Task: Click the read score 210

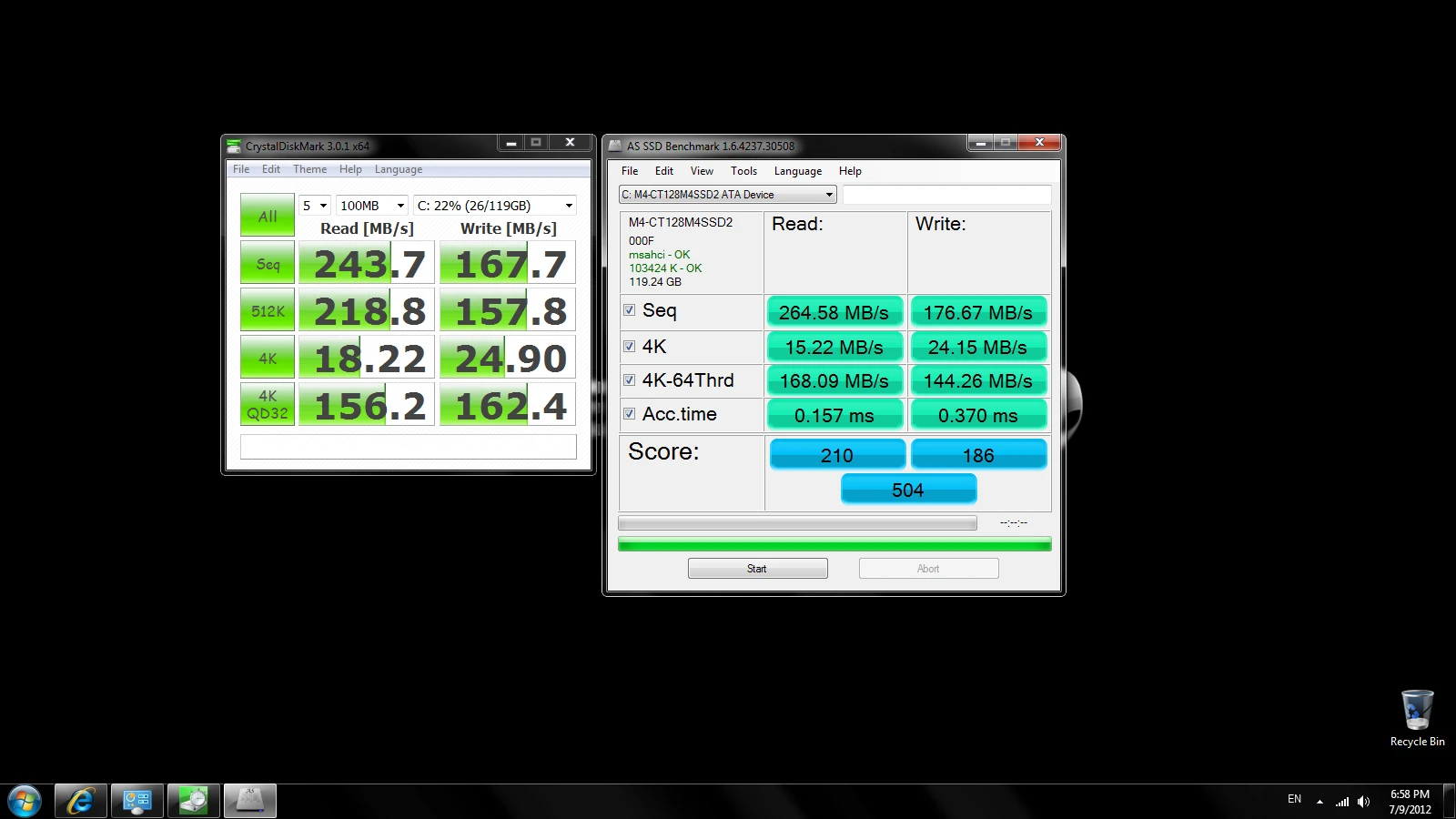Action: [837, 455]
